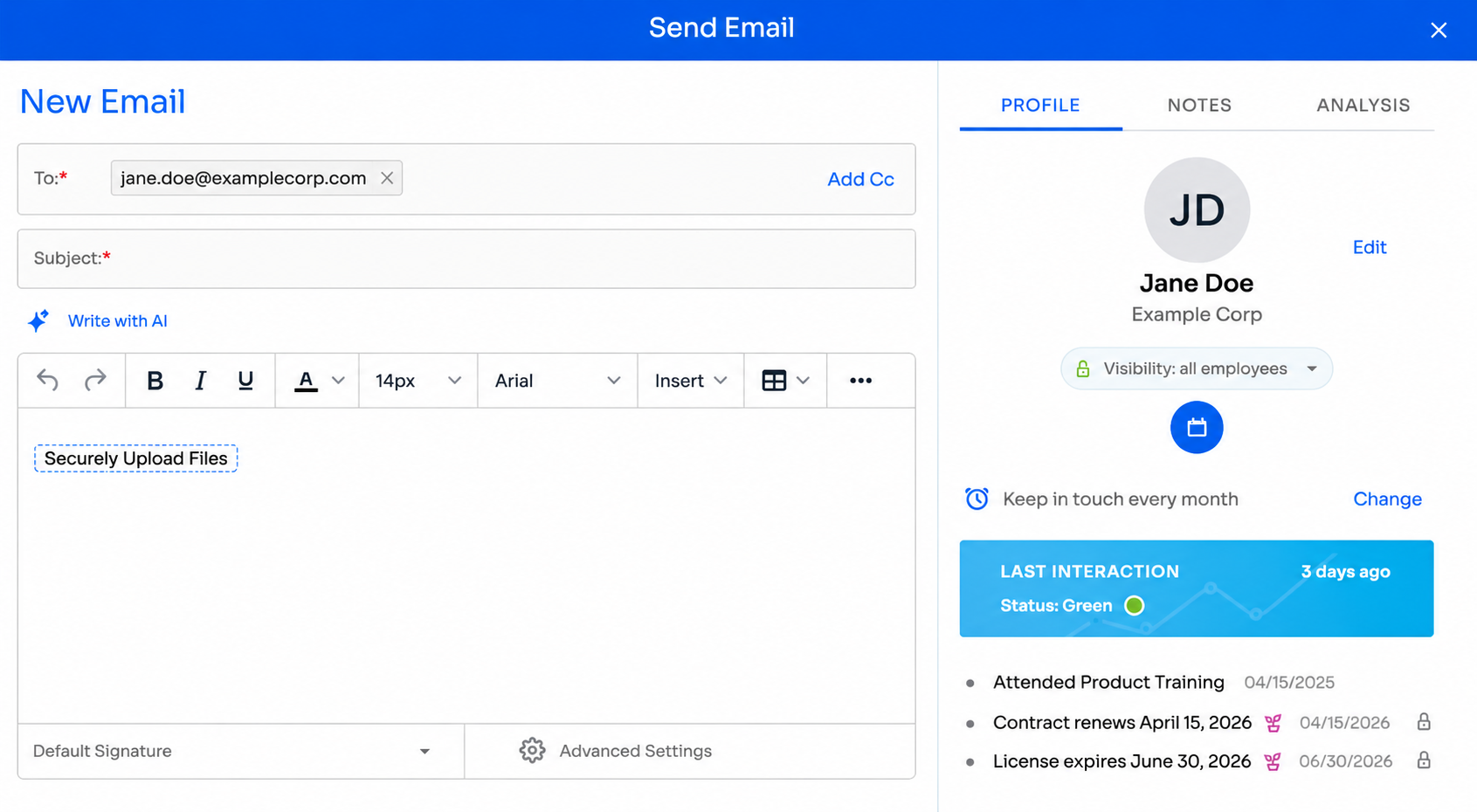Remove jane.doe@examplecorp.com recipient chip
The image size is (1477, 812).
click(x=387, y=178)
